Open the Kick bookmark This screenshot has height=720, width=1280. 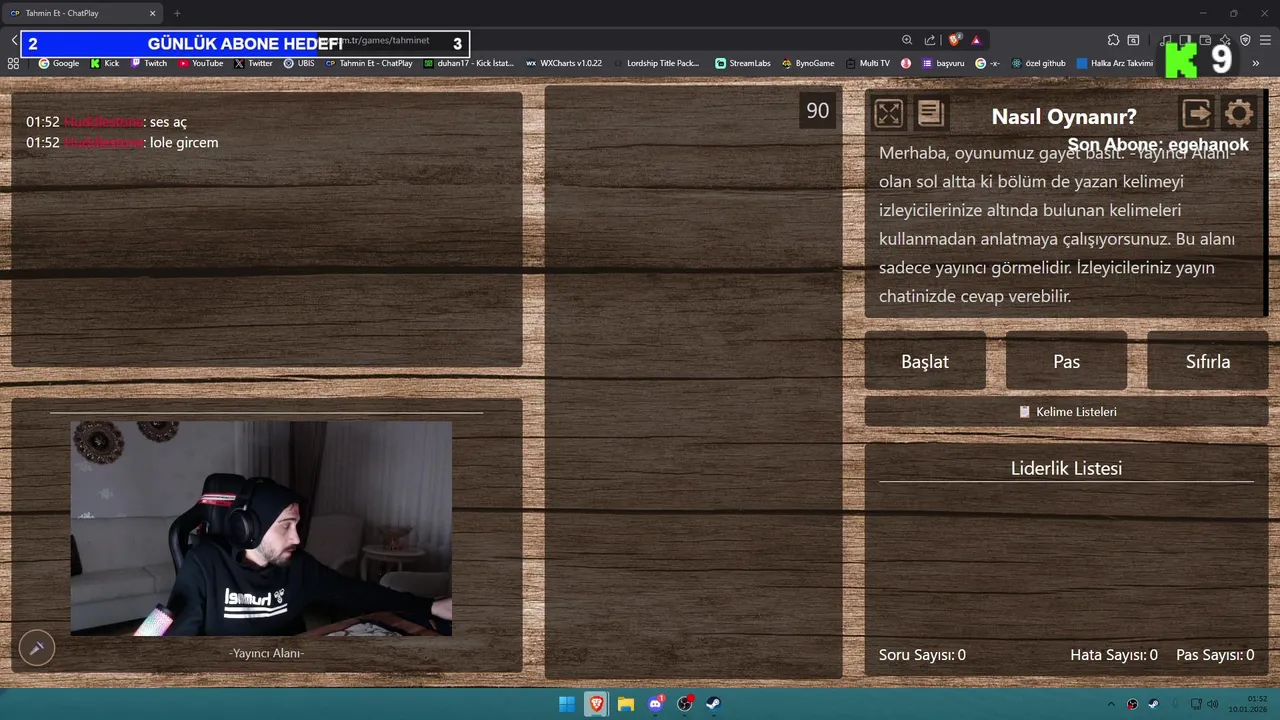pyautogui.click(x=104, y=63)
